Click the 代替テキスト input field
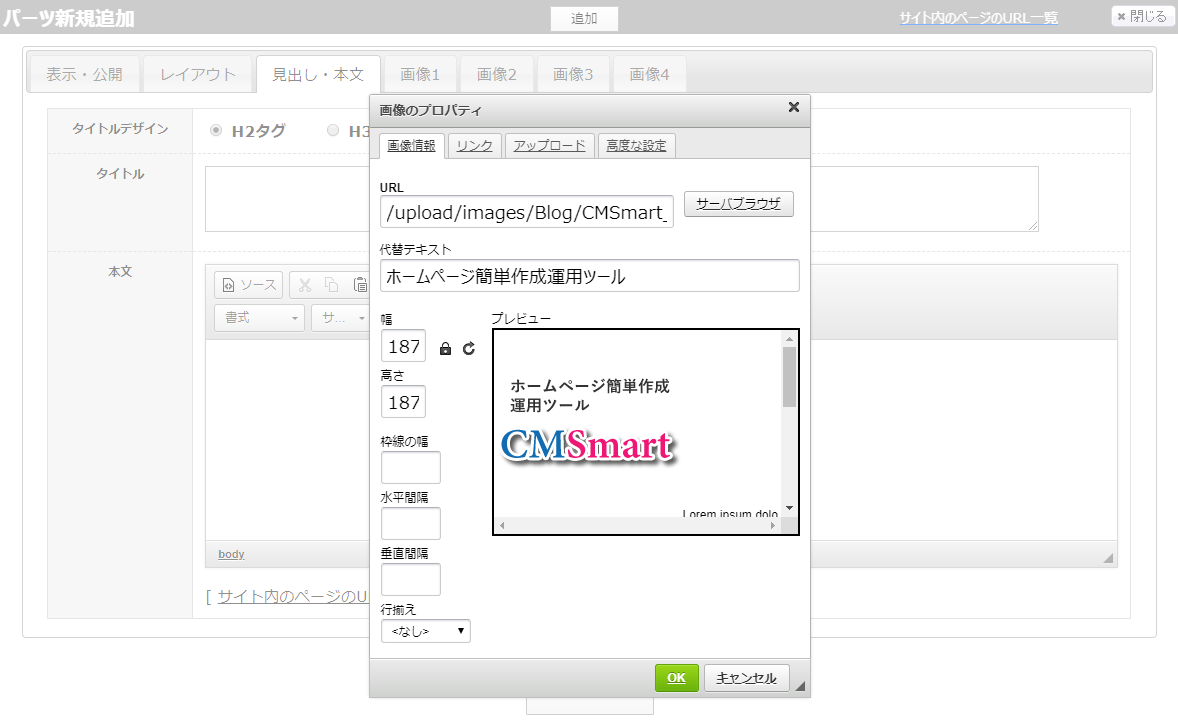Viewport: 1178px width, 728px height. click(x=590, y=276)
